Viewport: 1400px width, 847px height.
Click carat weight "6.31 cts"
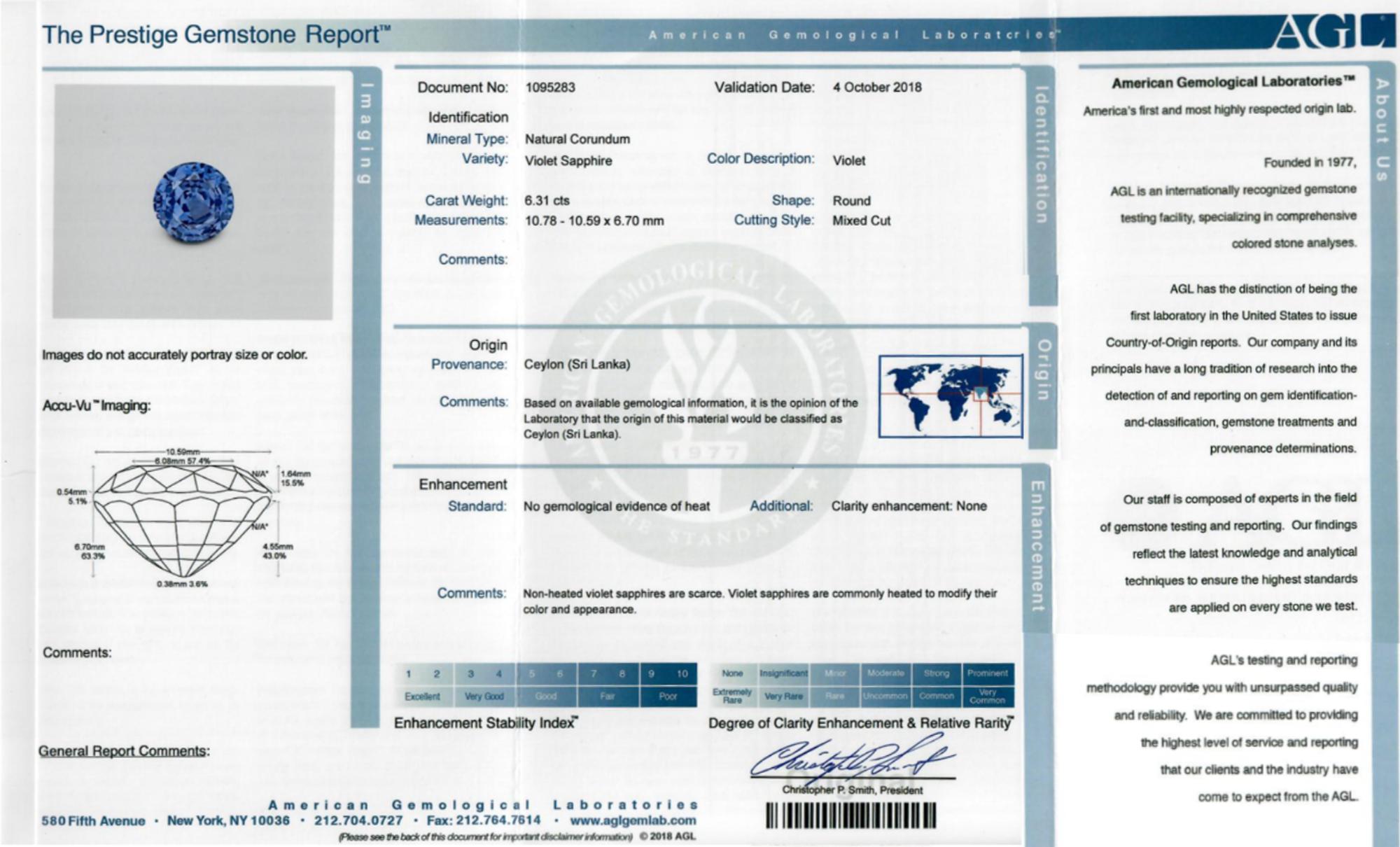pyautogui.click(x=547, y=201)
